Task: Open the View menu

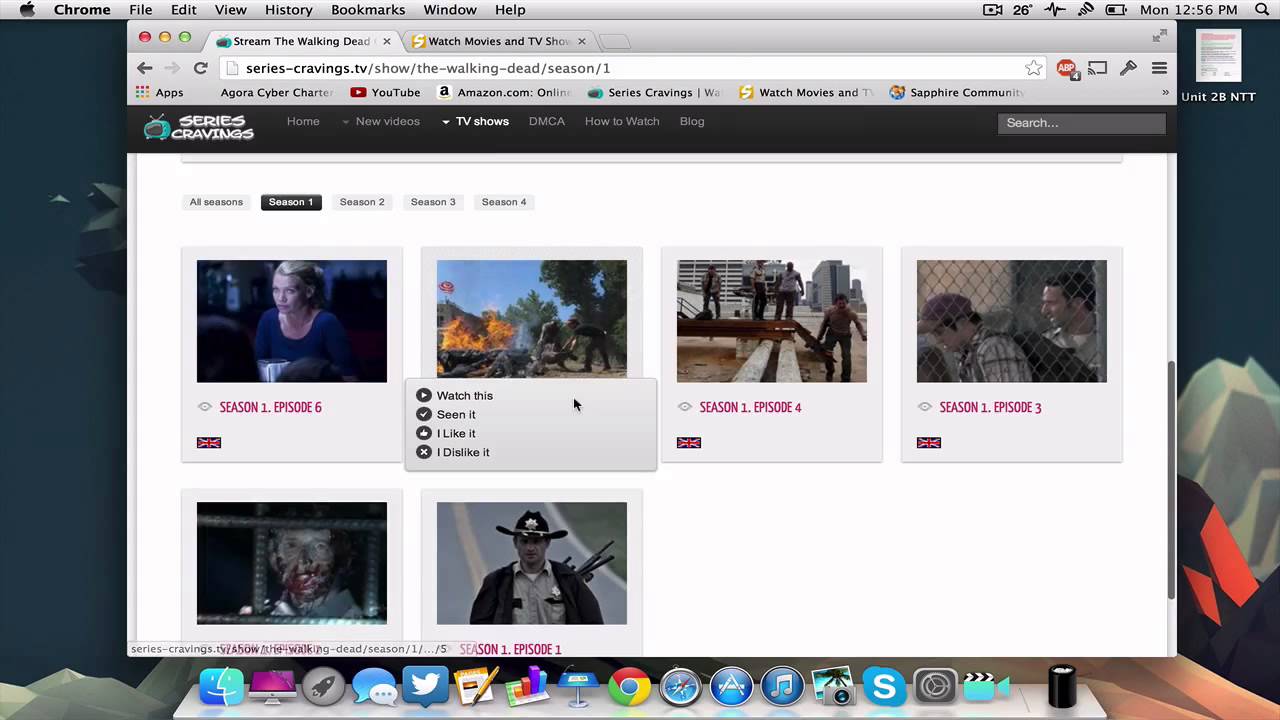Action: pyautogui.click(x=230, y=10)
